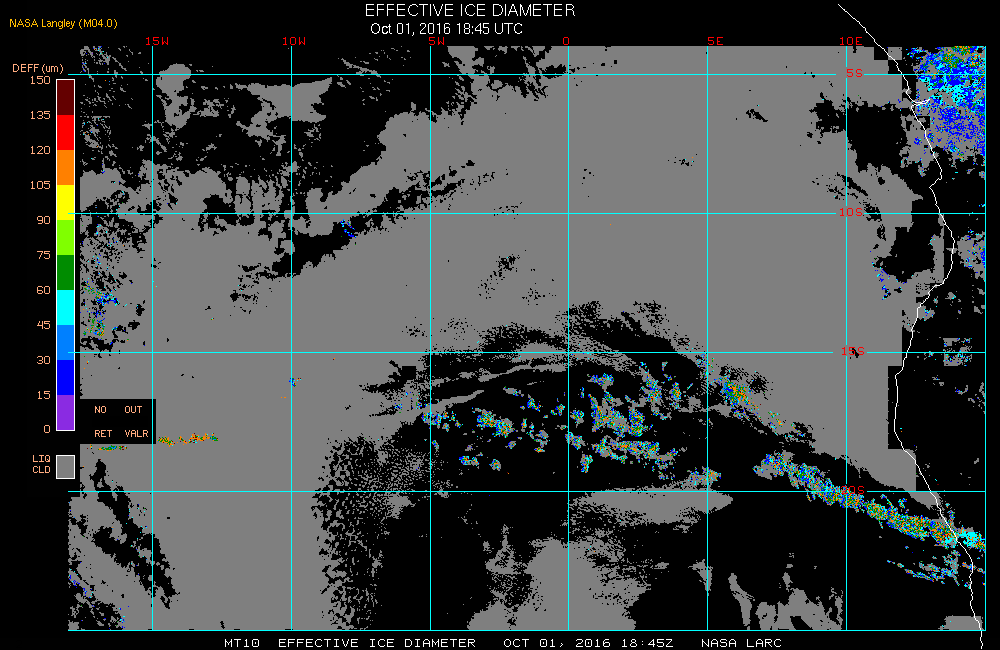Click the OUT VALR legend label
1000x650 pixels.
[x=136, y=422]
